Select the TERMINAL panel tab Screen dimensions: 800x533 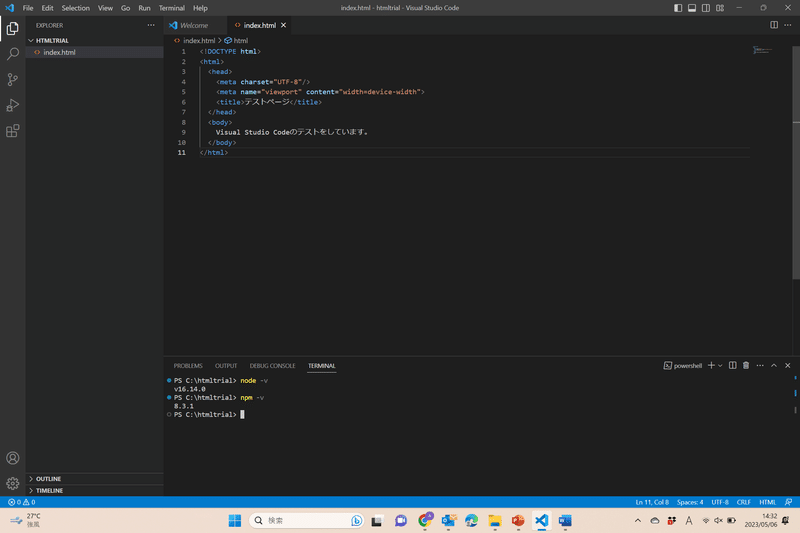coord(321,366)
